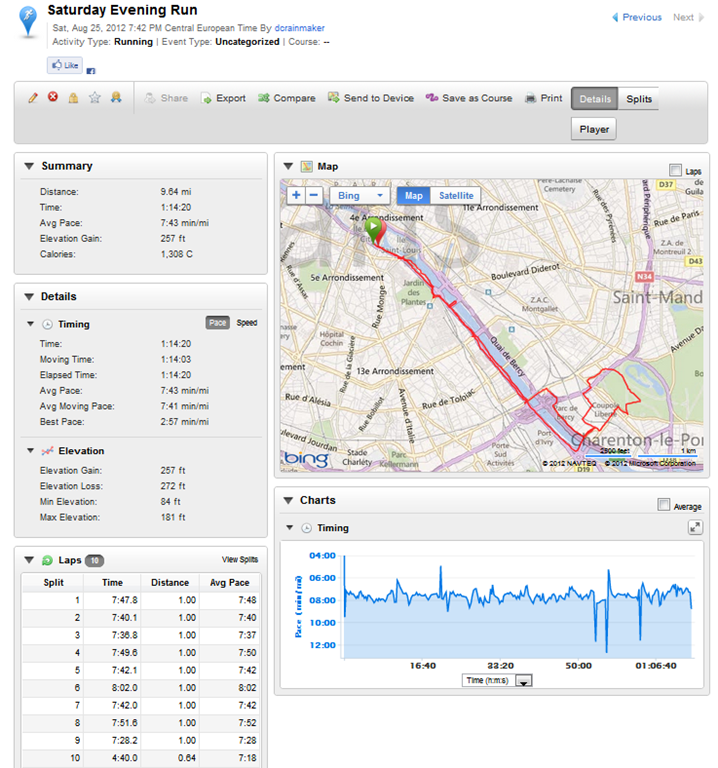Collapse the Summary panel
Image resolution: width=718 pixels, height=768 pixels.
[29, 166]
